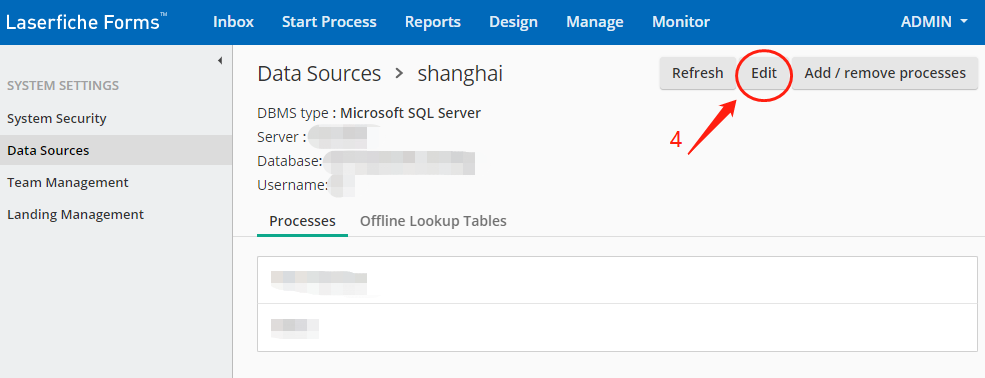Select Data Sources in sidebar
Screen dimensions: 985x378
116,150
